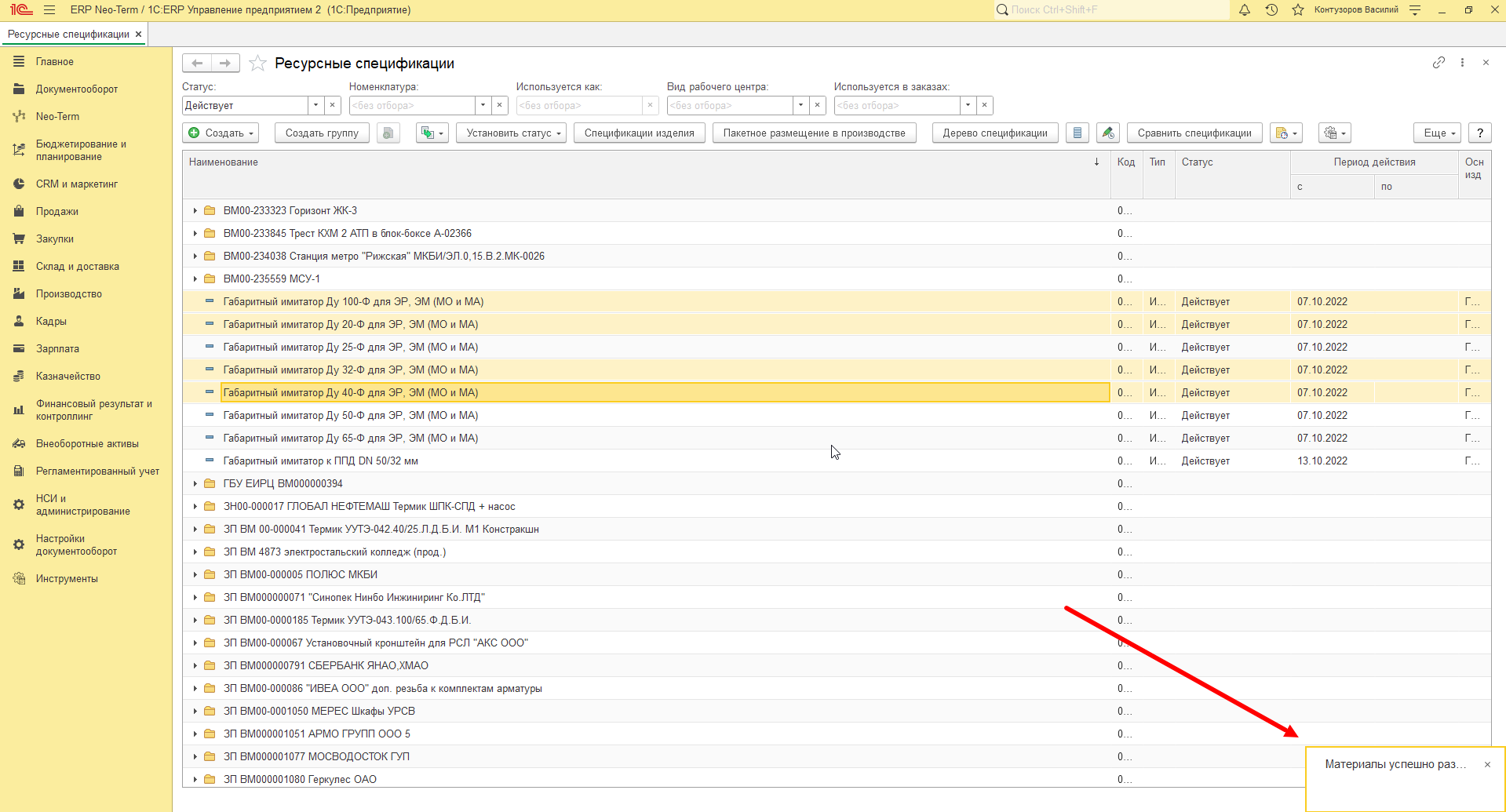Open Склад и доставка section
Screen dimensions: 1506x812
coord(77,266)
